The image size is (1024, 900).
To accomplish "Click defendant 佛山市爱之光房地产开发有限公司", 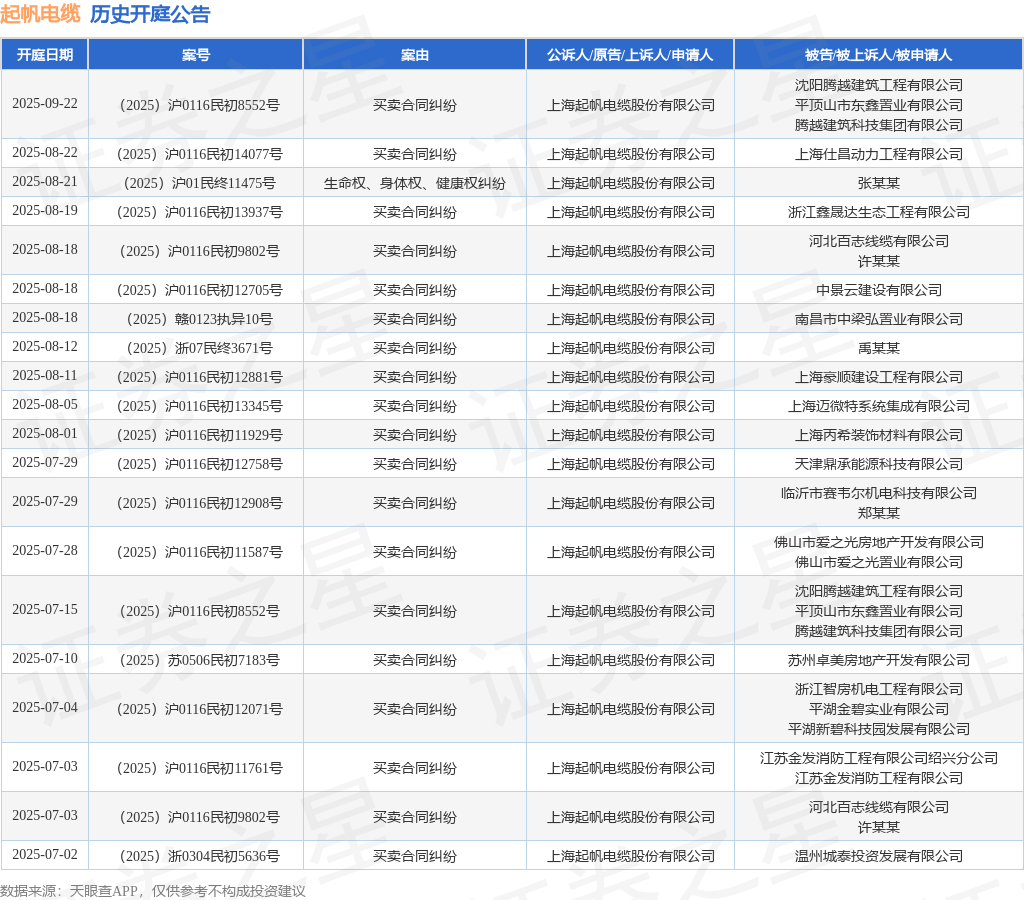I will coord(878,542).
